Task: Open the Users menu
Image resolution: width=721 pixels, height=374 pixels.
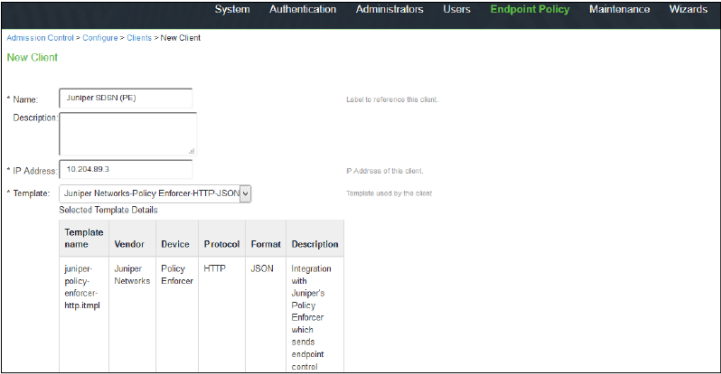Action: coord(457,9)
